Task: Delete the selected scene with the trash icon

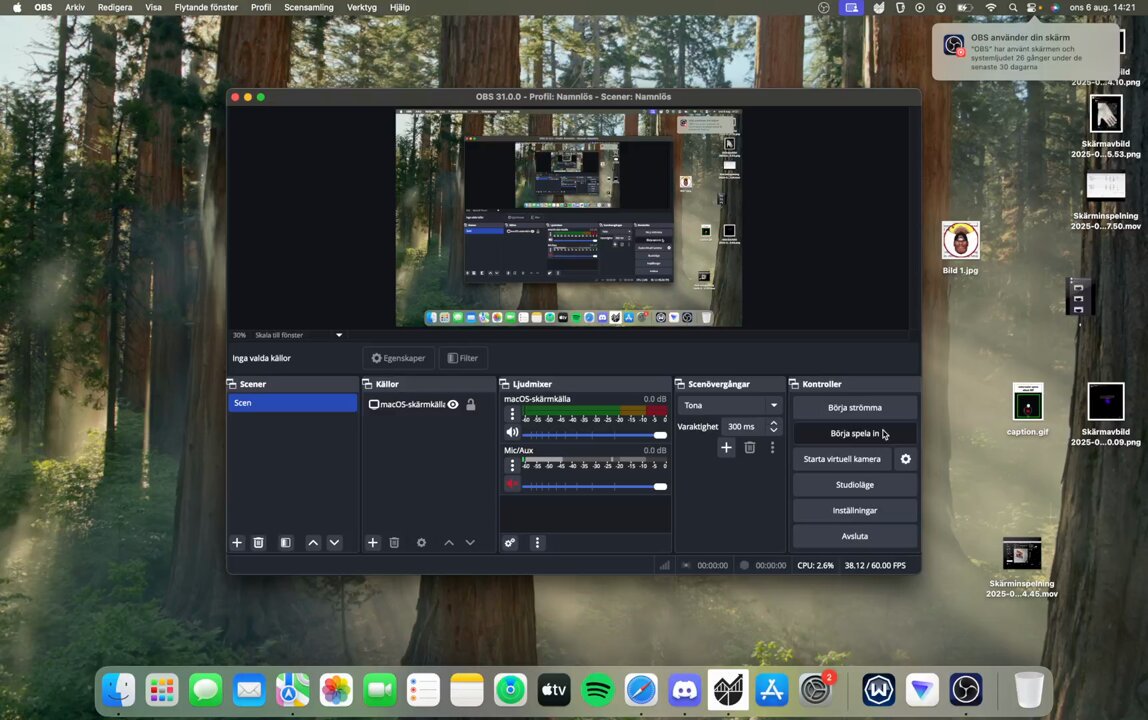Action: 258,543
